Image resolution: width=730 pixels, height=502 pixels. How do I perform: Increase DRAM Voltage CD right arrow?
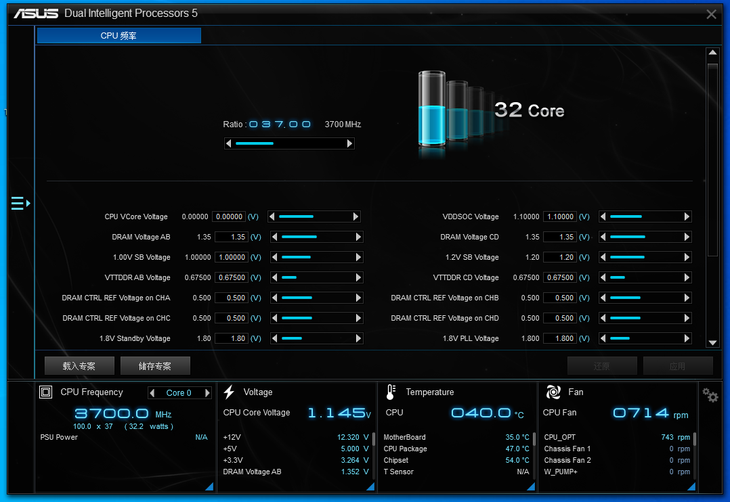(x=687, y=237)
